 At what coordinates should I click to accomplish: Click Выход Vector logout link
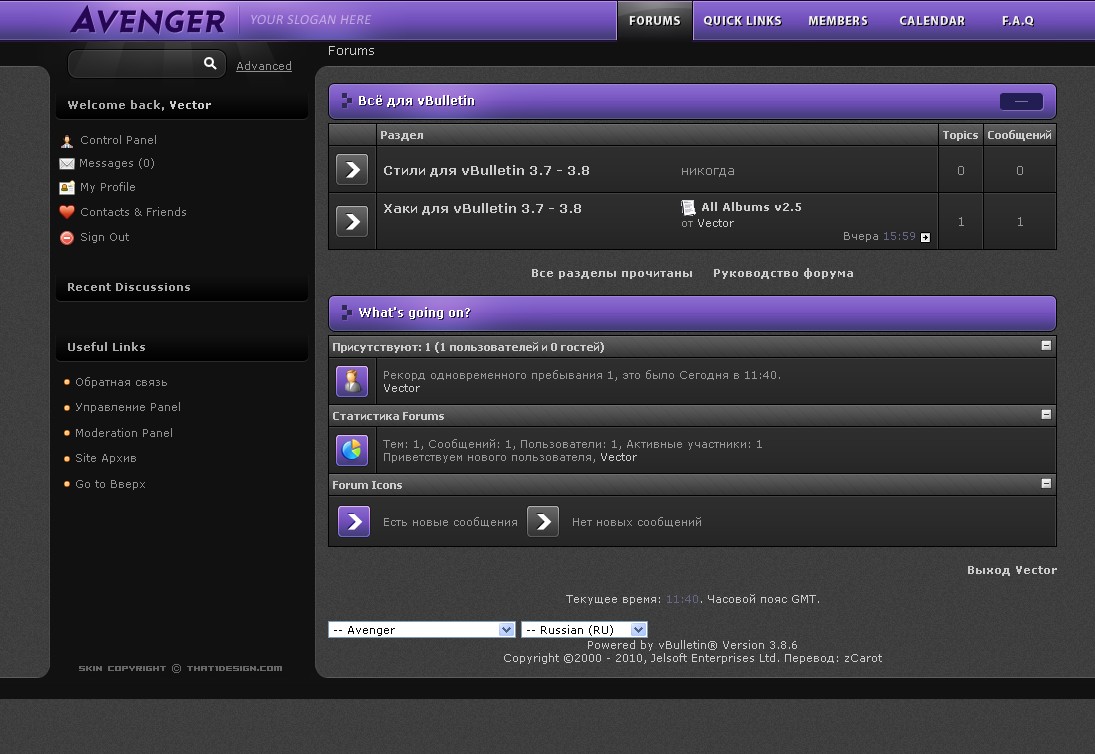pos(1012,570)
